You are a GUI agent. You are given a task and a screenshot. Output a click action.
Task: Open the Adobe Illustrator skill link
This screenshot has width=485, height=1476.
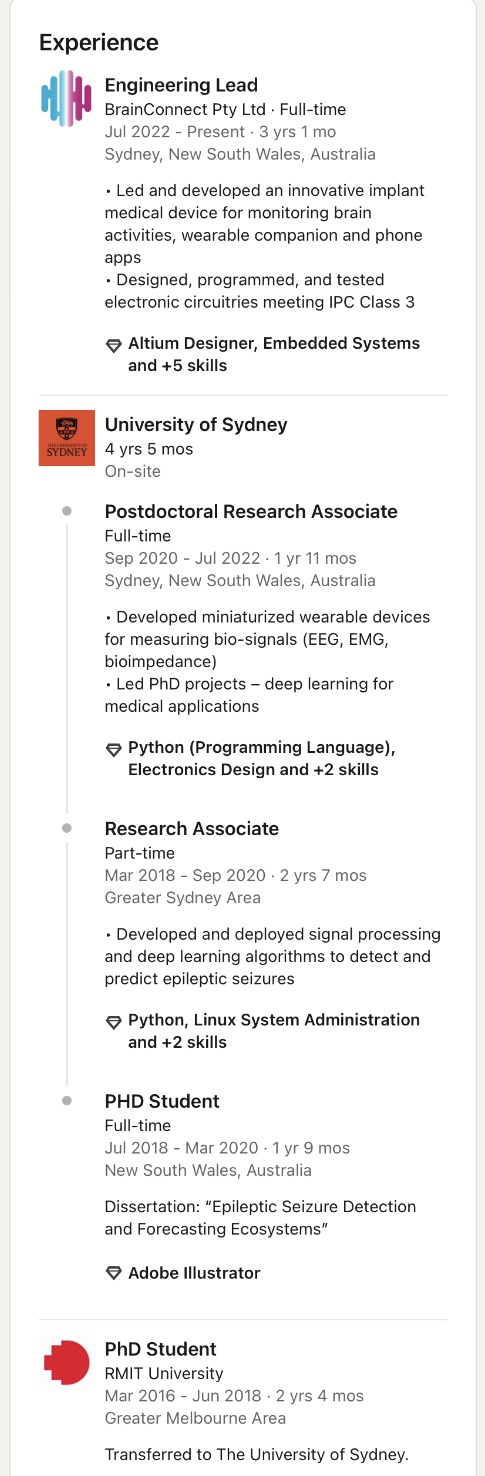click(194, 1273)
